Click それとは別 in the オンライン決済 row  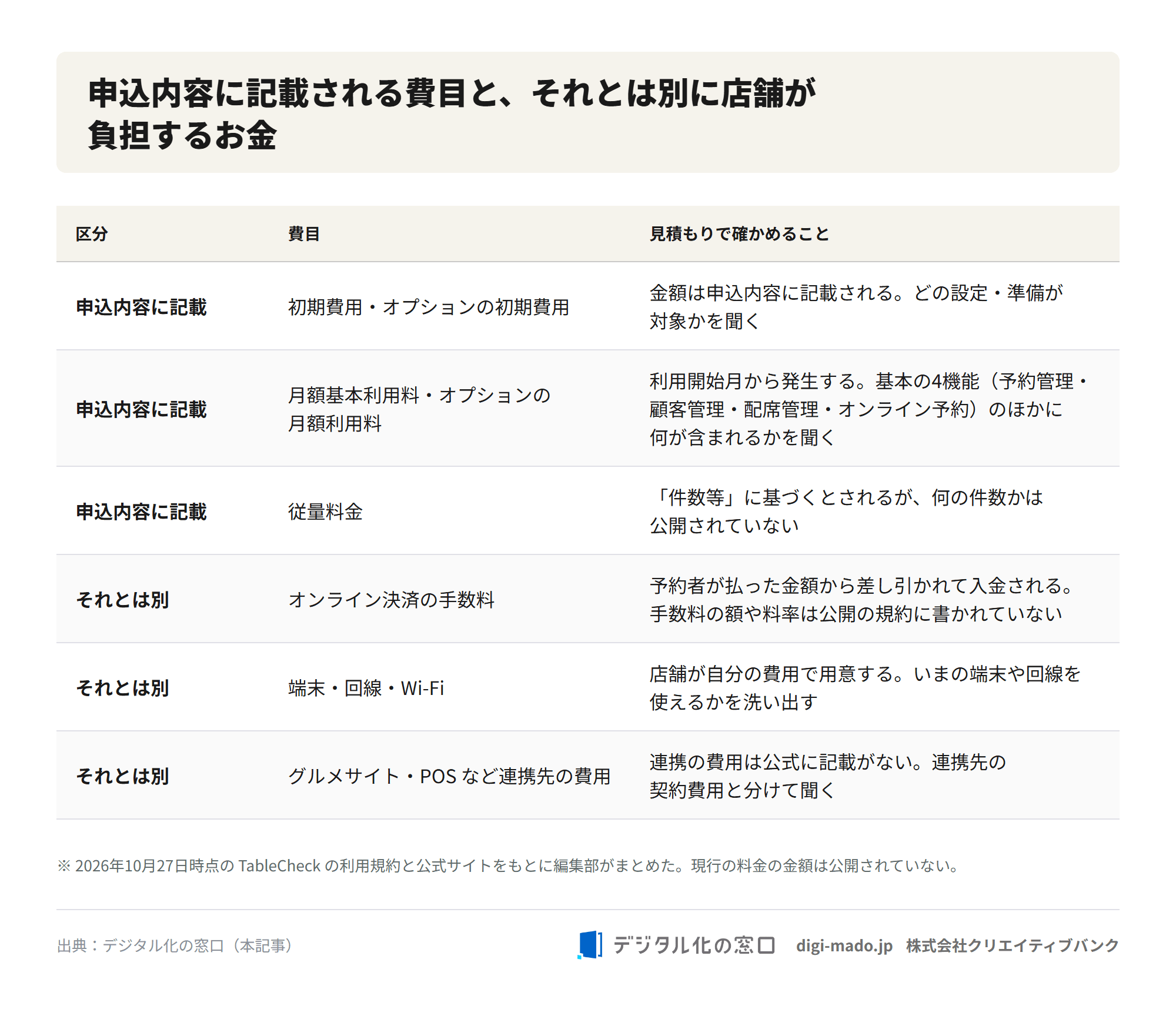coord(123,600)
